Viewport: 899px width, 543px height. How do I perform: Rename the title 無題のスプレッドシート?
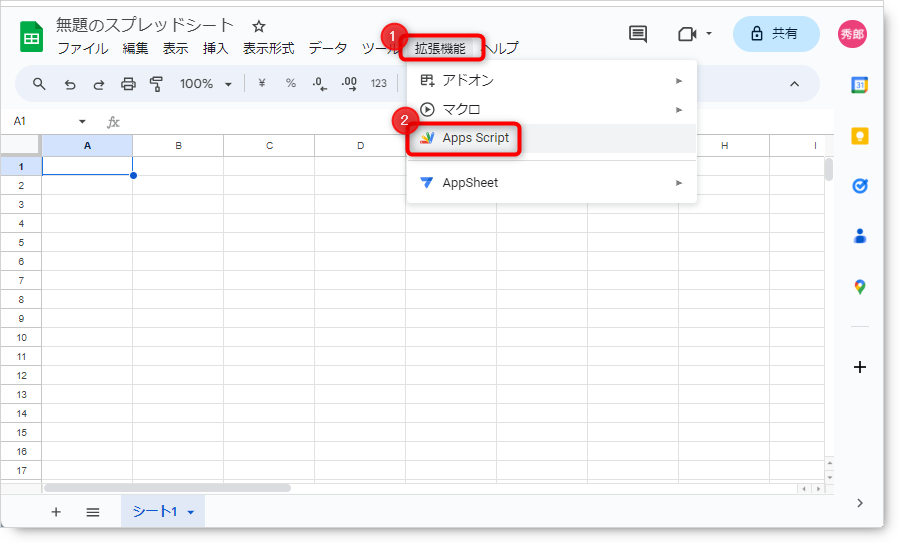coord(145,25)
